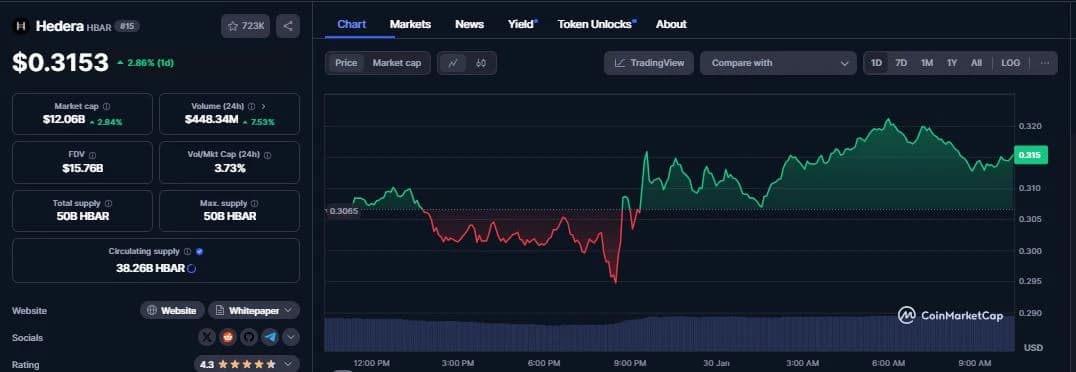Click the circulating supply progress ring icon
Image resolution: width=1076 pixels, height=372 pixels.
coord(191,268)
